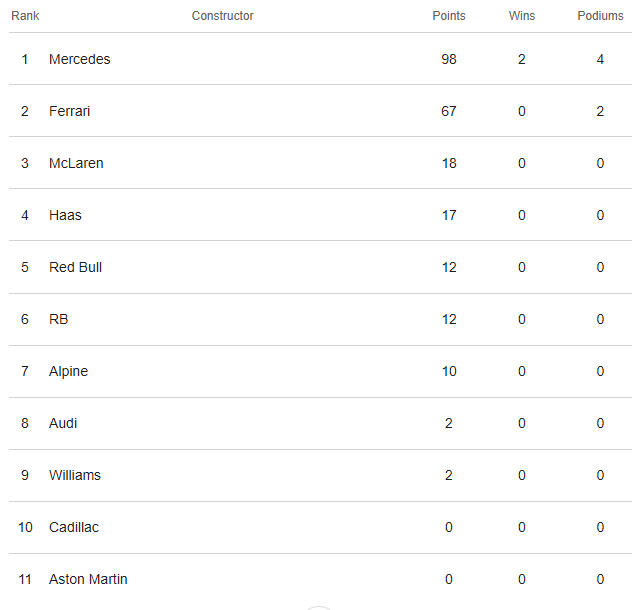Open the Ferrari constructor entry
The width and height of the screenshot is (632, 610).
(70, 111)
